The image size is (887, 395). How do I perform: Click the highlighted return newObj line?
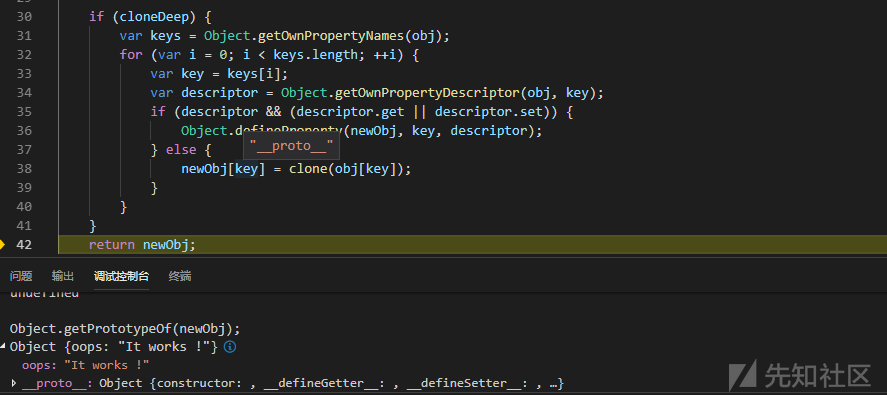tap(472, 244)
